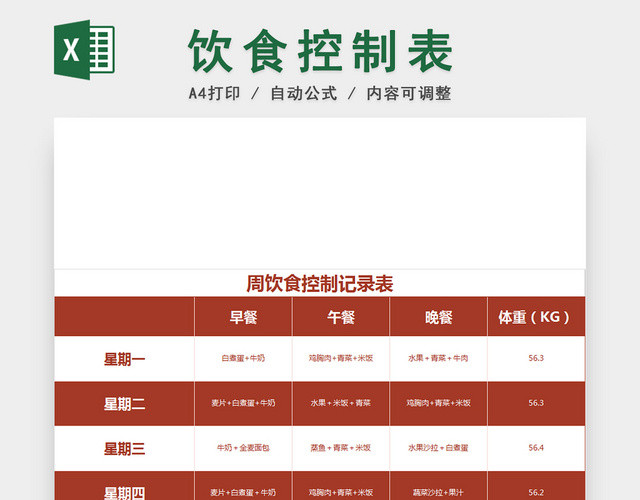Click 星期一 breakfast cell 白煮蛋+牛奶
Image resolution: width=640 pixels, height=500 pixels.
tap(243, 358)
